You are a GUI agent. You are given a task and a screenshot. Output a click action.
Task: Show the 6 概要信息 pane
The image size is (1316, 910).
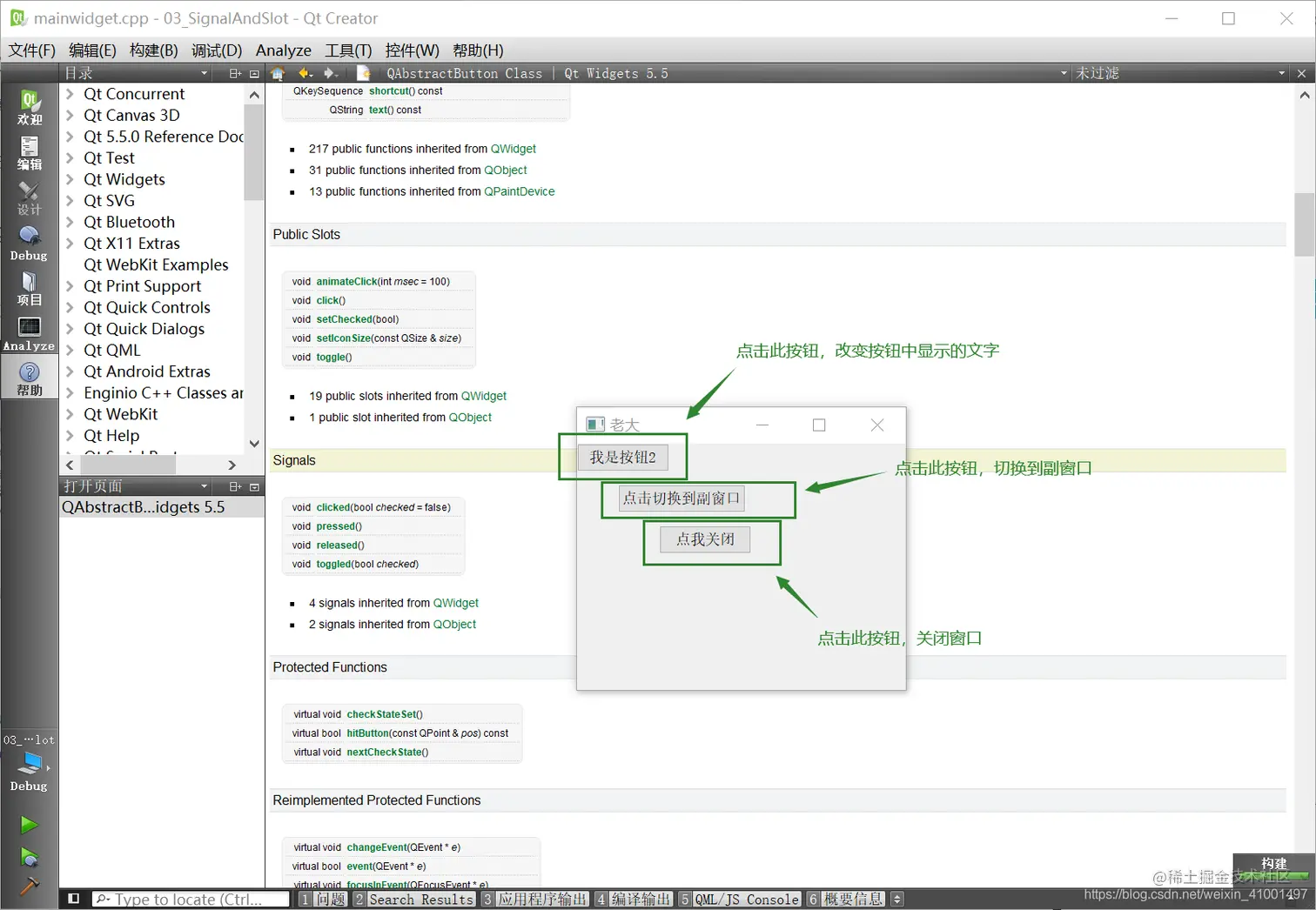(845, 900)
